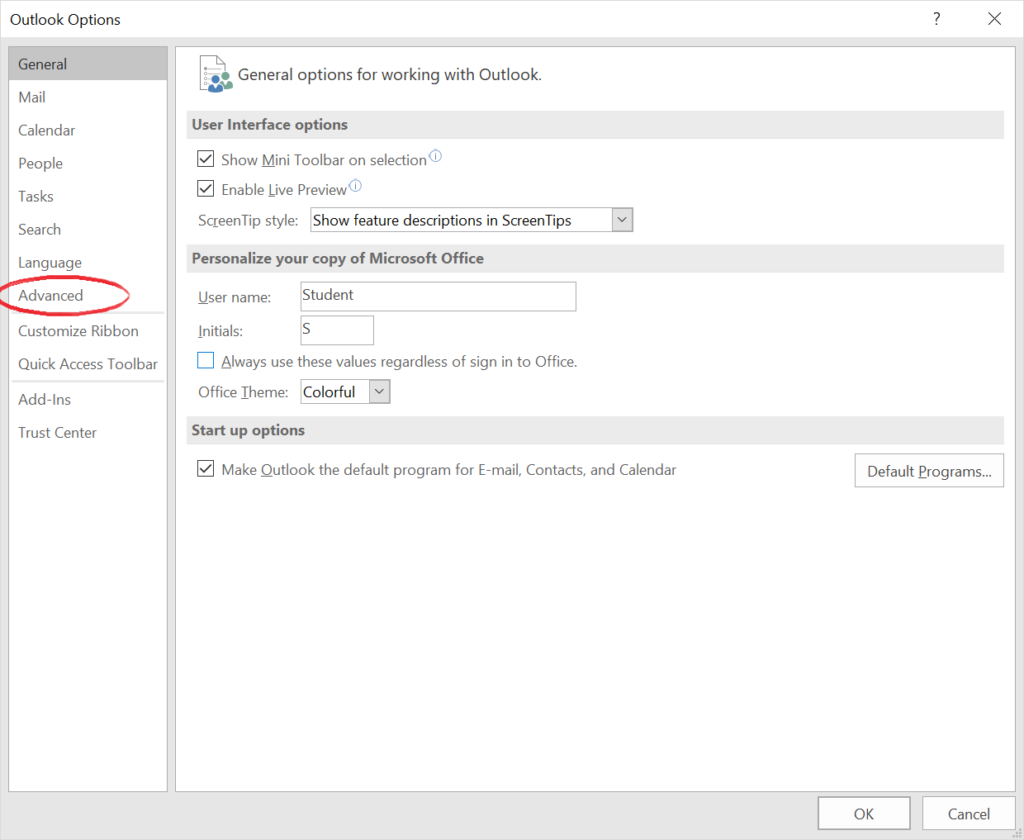1024x840 pixels.
Task: Open Customize Ribbon settings
Action: click(x=88, y=331)
